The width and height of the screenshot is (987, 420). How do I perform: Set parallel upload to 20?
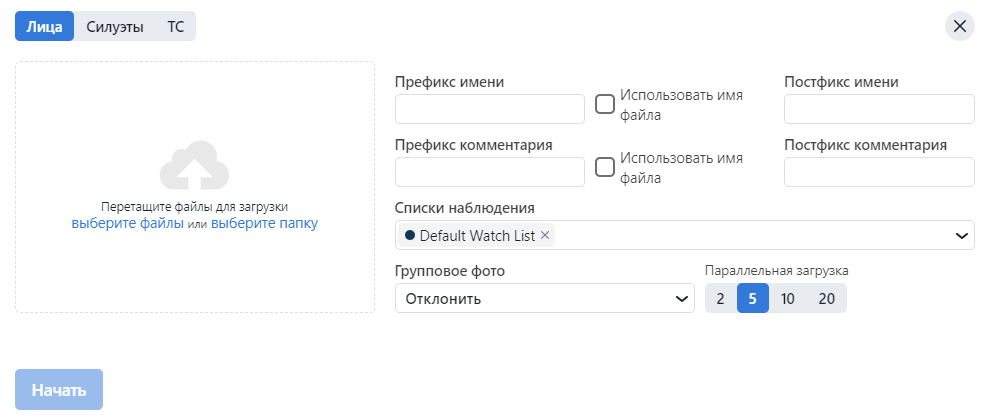tap(826, 298)
